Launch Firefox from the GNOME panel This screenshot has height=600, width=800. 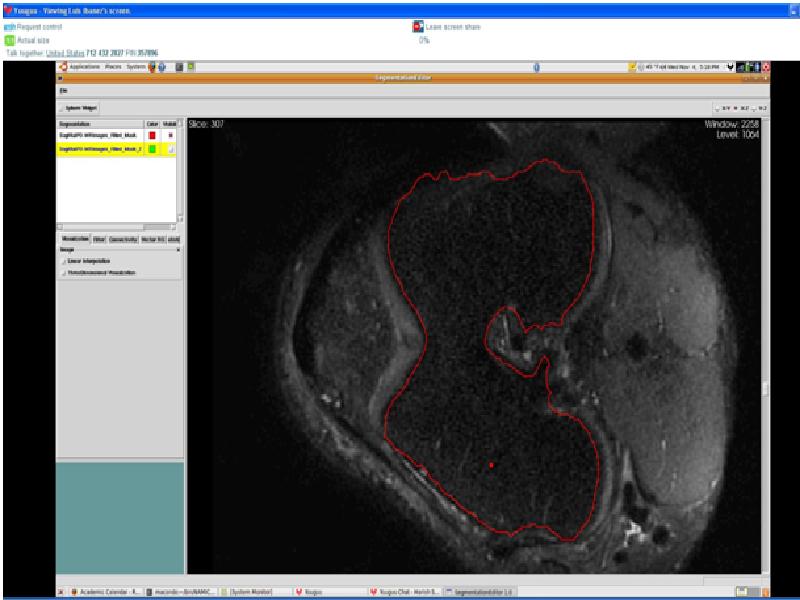pos(154,67)
